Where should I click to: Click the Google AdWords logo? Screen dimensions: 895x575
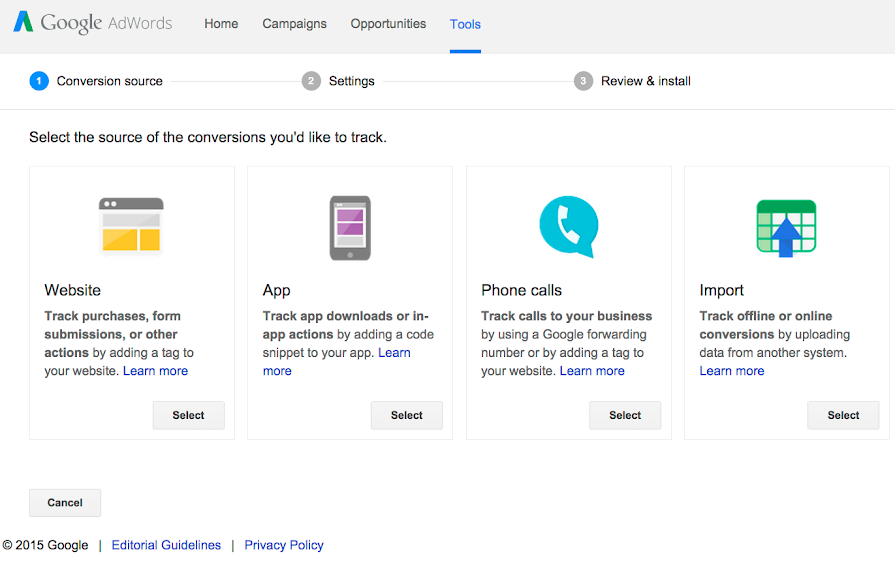[x=92, y=23]
